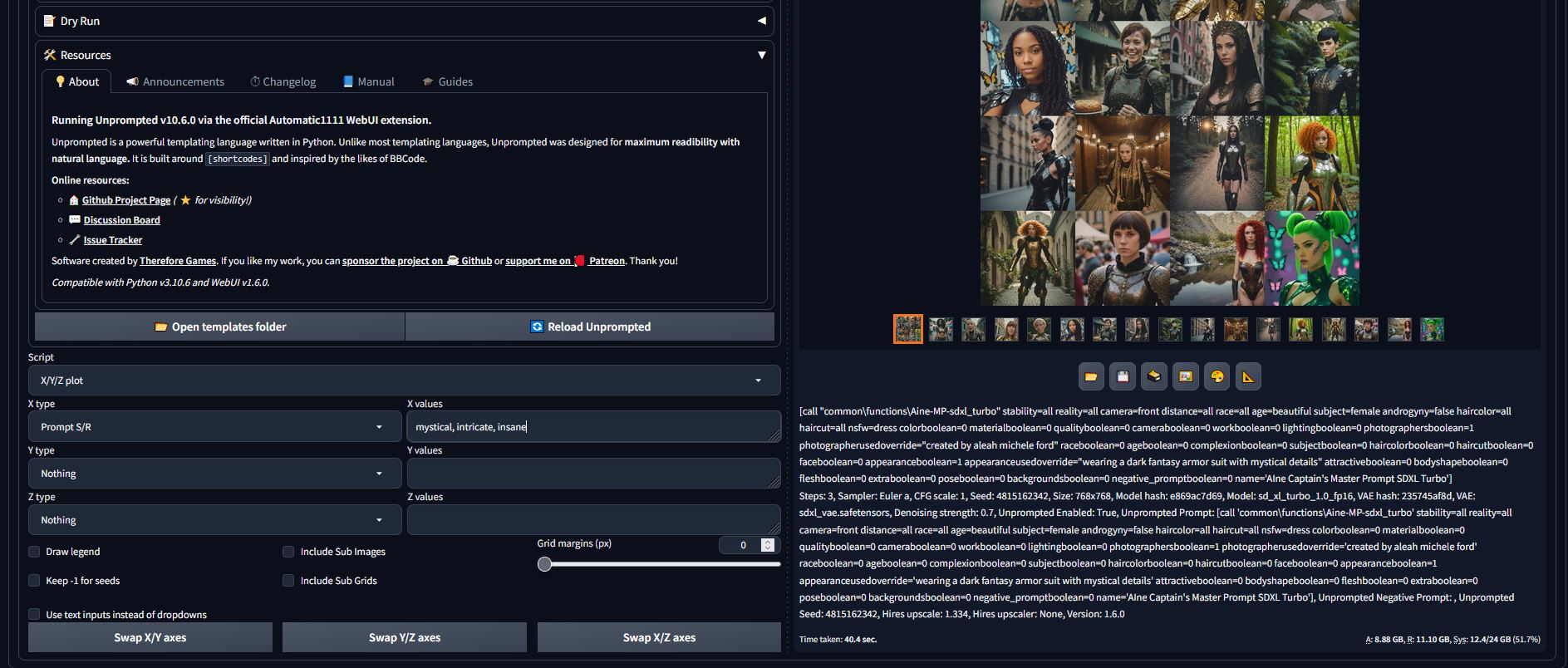Open the X type dropdown set to Prompt S/R

tap(215, 427)
